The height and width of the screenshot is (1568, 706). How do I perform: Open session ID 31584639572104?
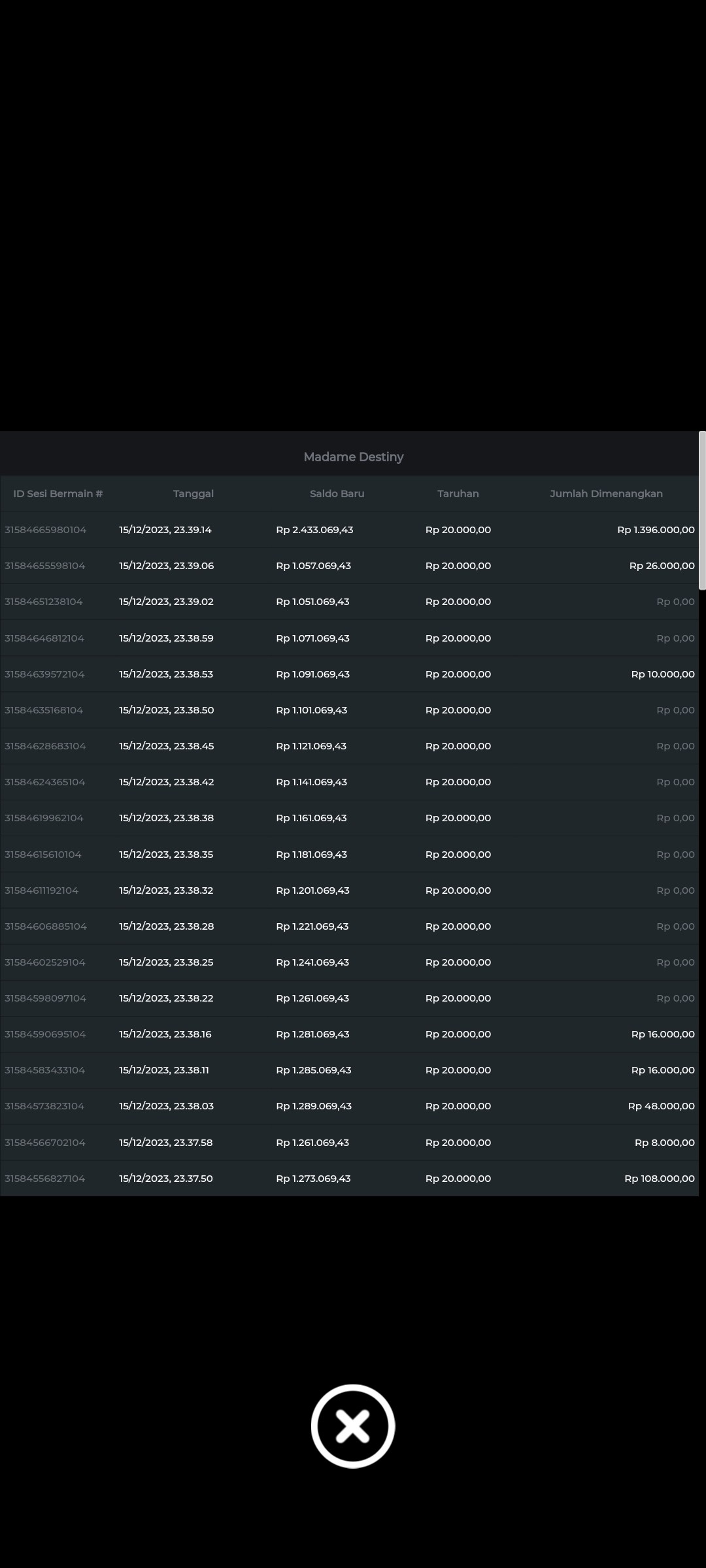tap(44, 674)
